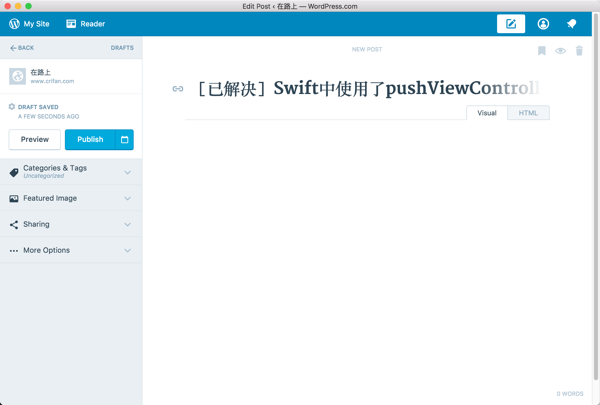The width and height of the screenshot is (600, 405).
Task: Click the permalink chain icon beside title
Action: 178,89
